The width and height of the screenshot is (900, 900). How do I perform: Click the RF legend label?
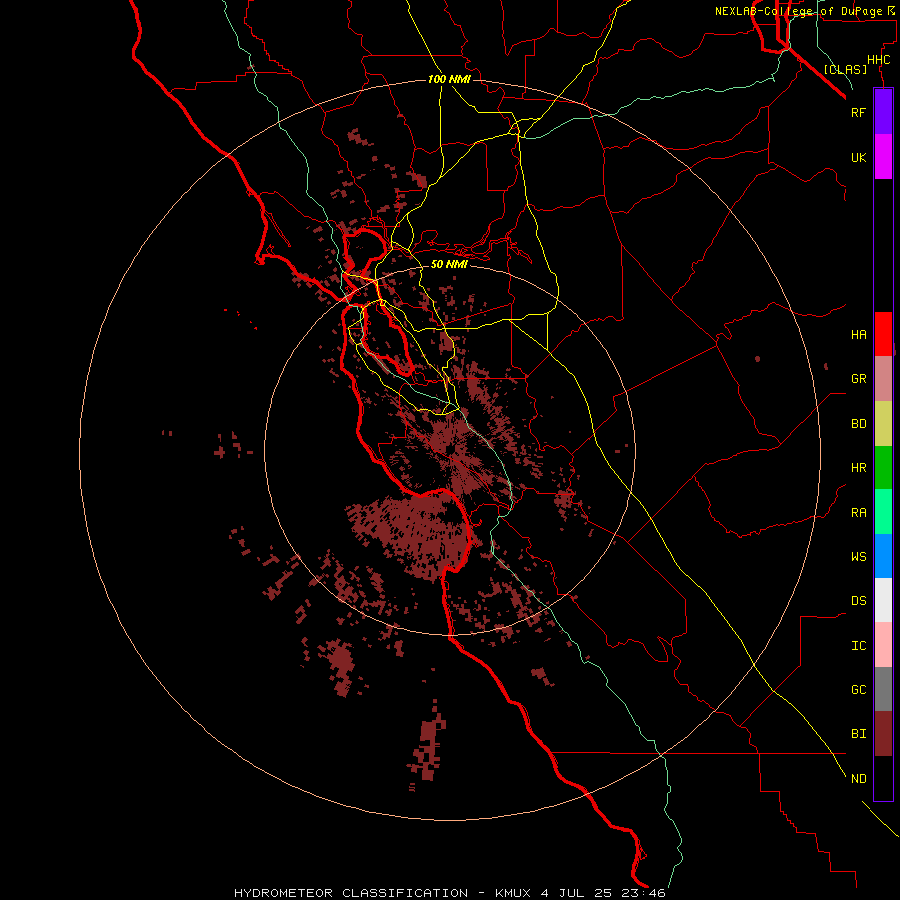(x=858, y=112)
